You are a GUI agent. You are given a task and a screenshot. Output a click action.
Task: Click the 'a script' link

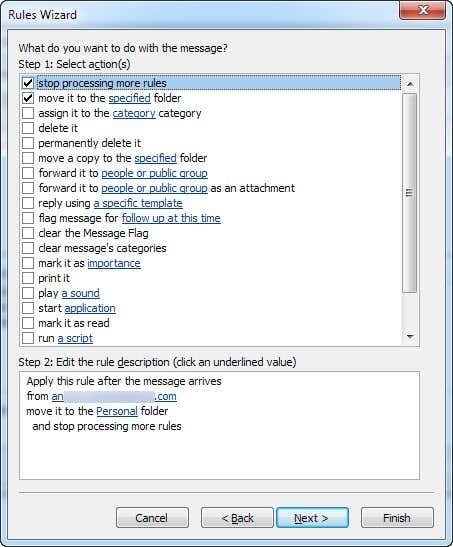point(75,338)
